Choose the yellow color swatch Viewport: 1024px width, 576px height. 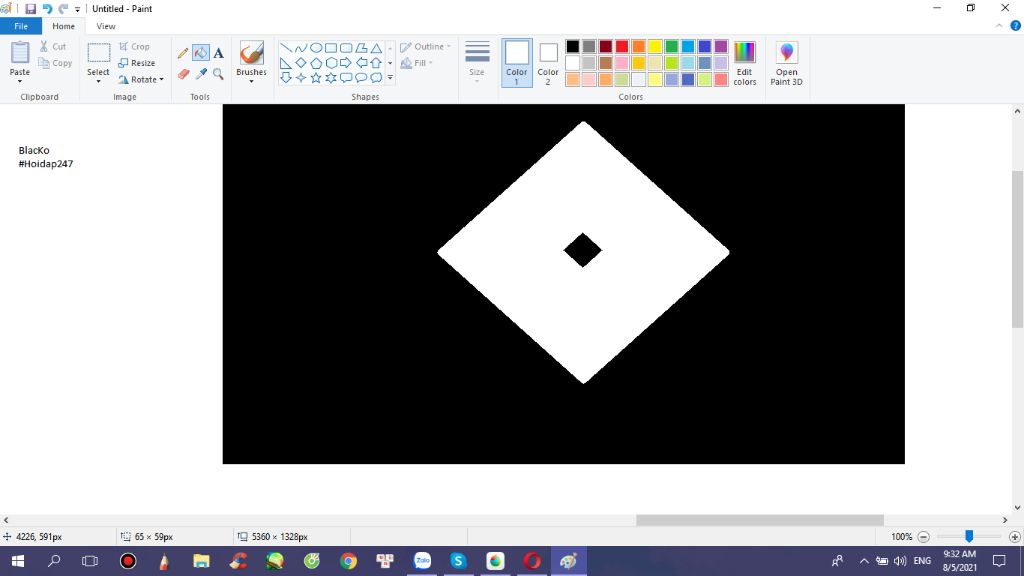tap(655, 46)
